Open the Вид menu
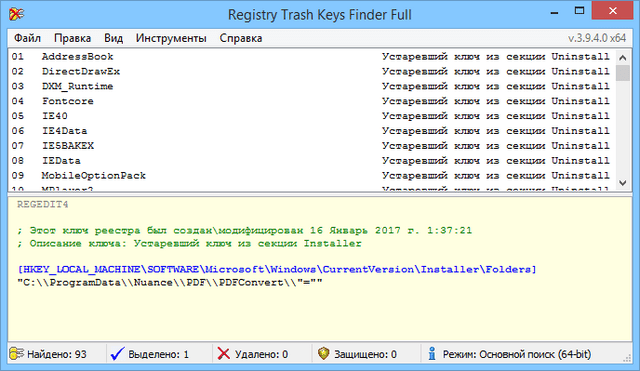640x371 pixels. point(113,38)
